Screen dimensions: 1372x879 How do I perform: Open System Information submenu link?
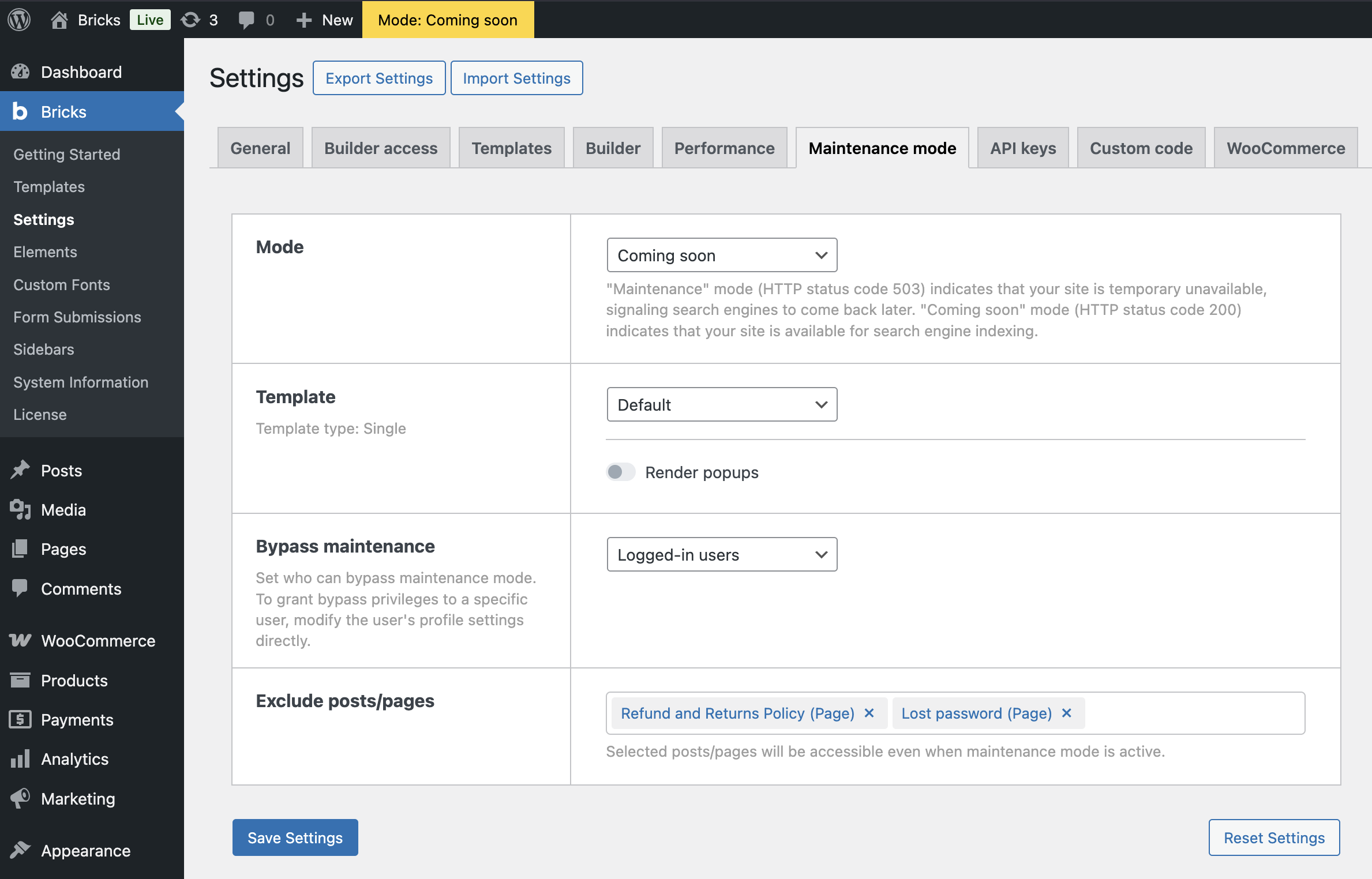coord(81,382)
